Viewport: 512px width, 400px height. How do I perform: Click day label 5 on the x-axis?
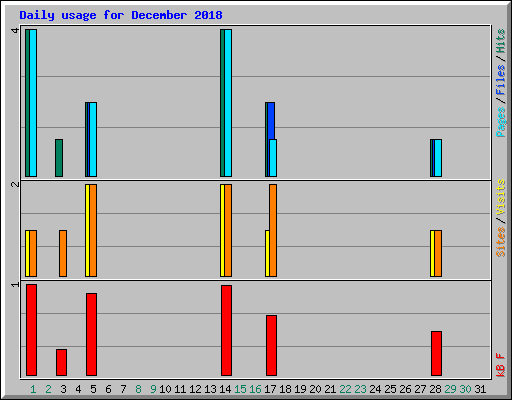point(93,389)
